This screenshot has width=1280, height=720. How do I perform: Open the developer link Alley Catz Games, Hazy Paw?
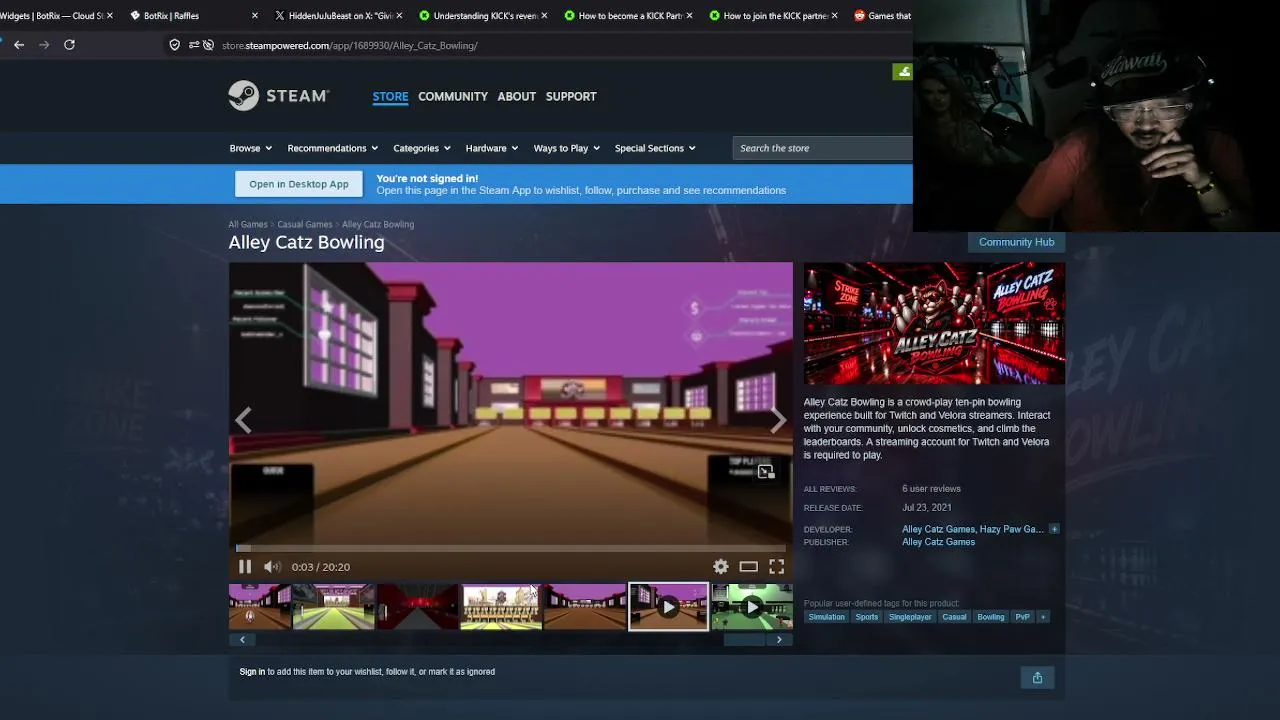pyautogui.click(x=973, y=529)
